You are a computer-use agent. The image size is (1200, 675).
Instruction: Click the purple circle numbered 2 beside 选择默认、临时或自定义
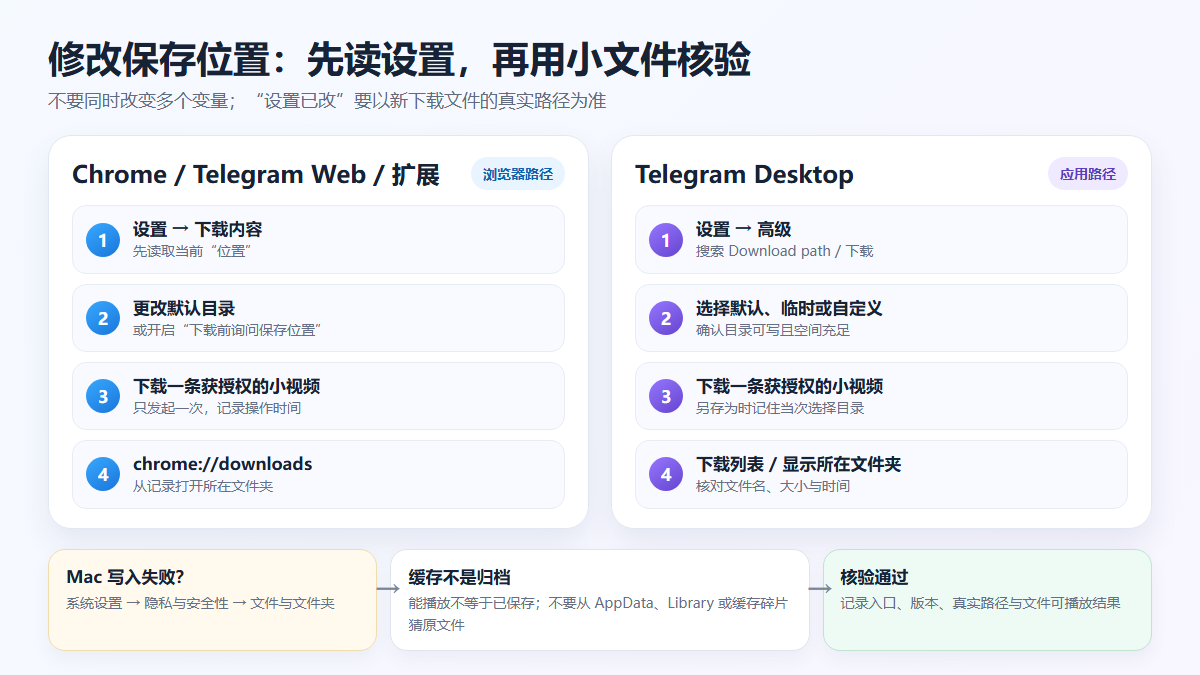tap(666, 318)
